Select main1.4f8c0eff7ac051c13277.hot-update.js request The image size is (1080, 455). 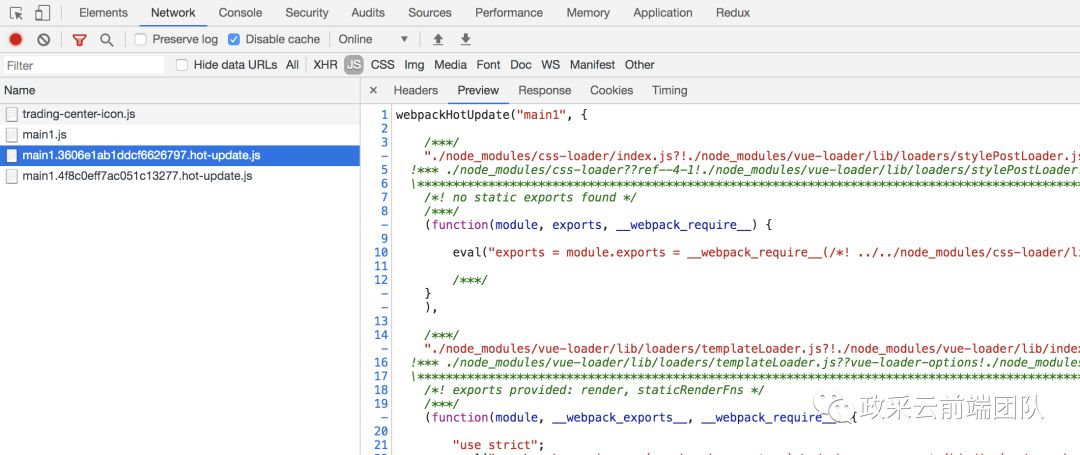point(179,176)
